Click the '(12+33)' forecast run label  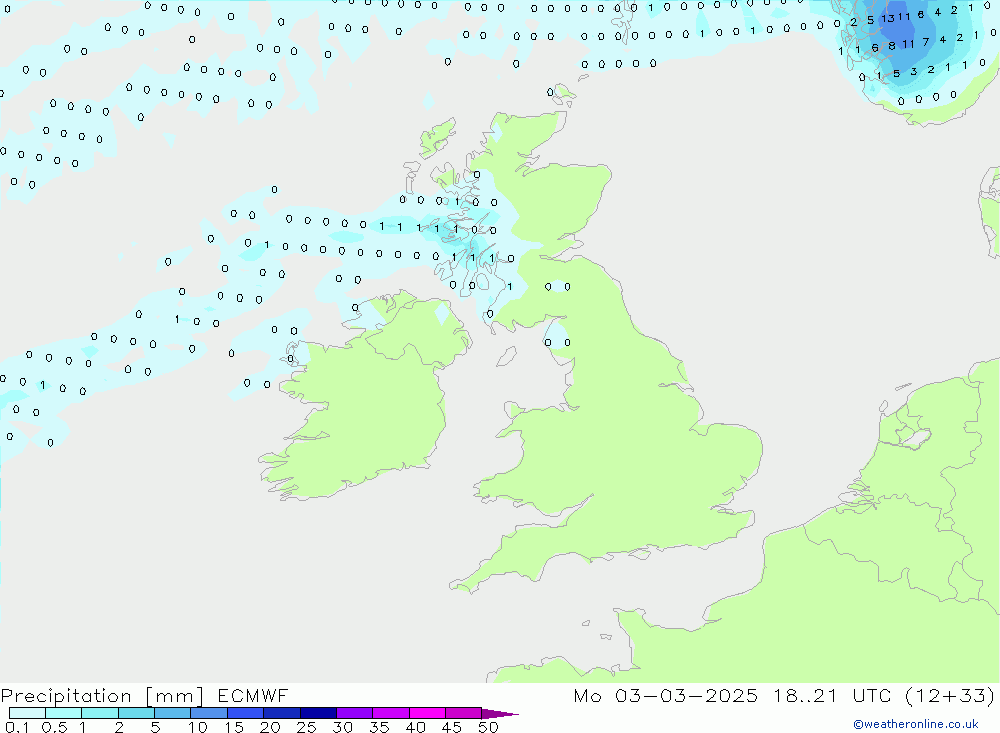pyautogui.click(x=950, y=695)
